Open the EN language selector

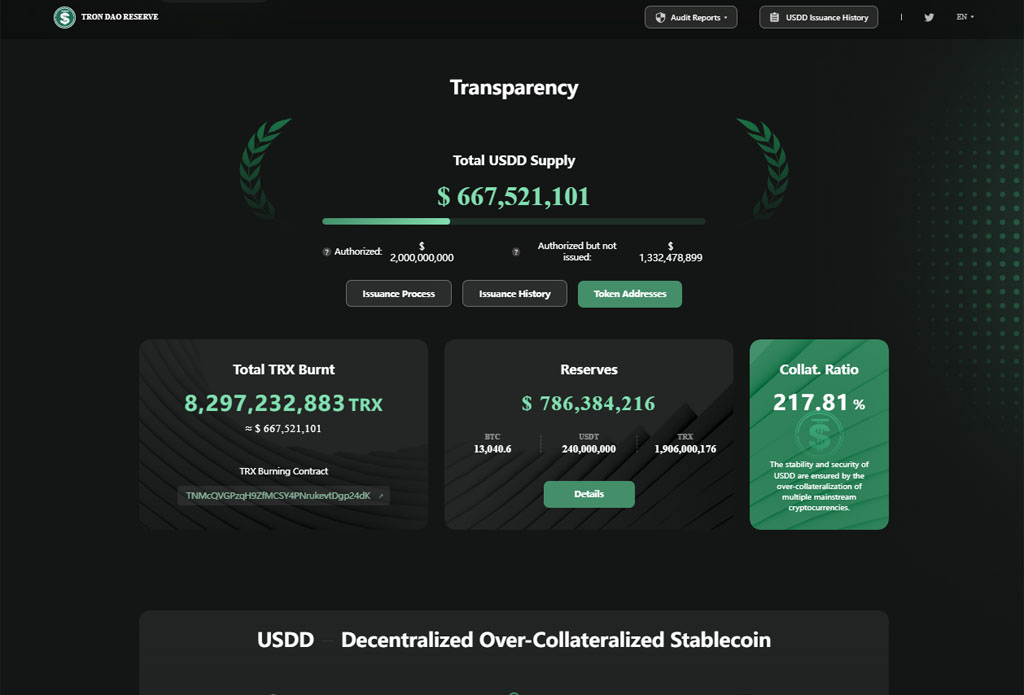965,17
